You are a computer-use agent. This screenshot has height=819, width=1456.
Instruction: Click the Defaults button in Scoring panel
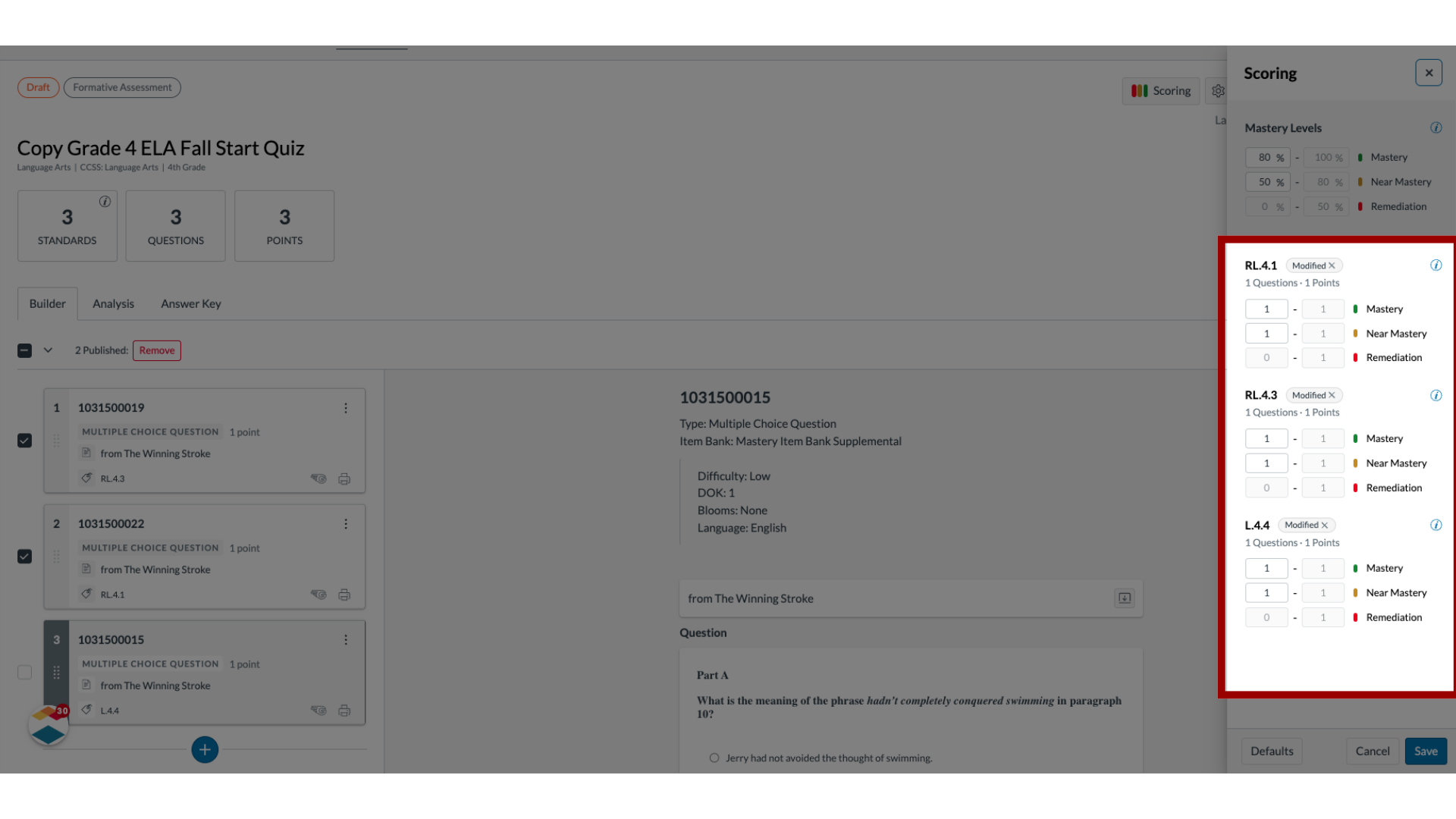pyautogui.click(x=1272, y=750)
